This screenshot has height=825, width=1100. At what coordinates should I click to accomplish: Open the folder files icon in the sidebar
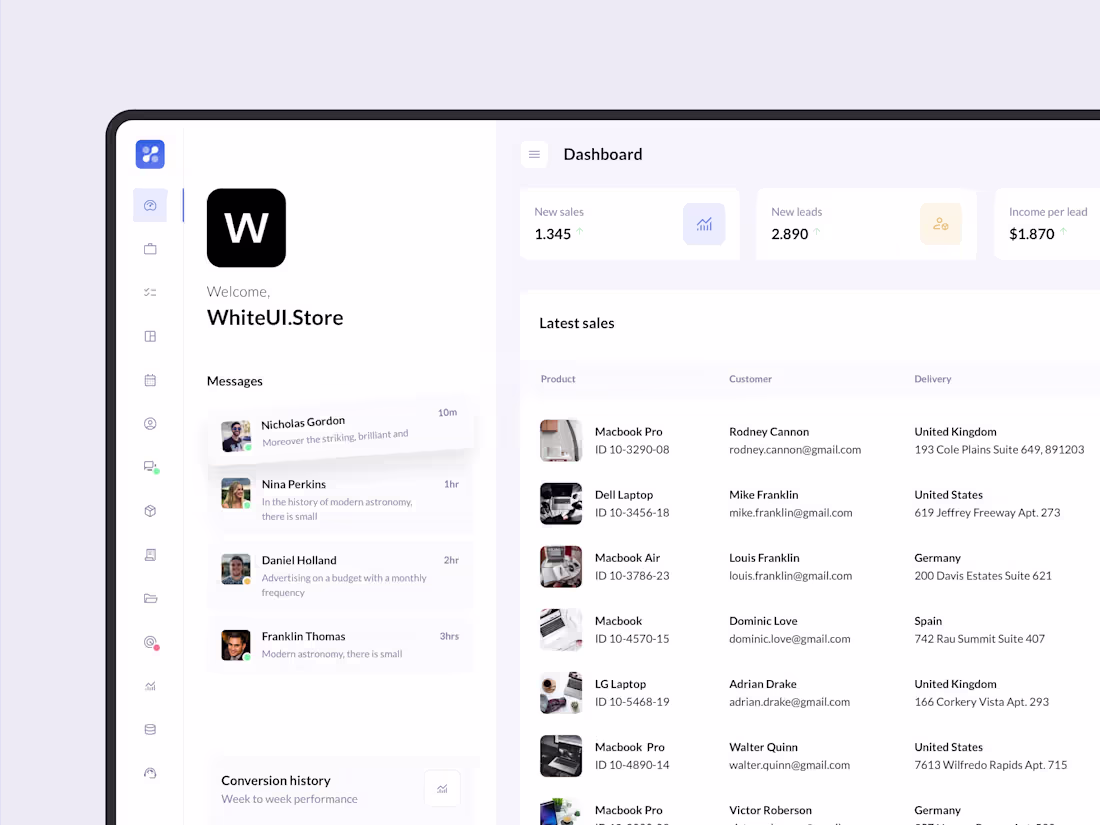150,598
